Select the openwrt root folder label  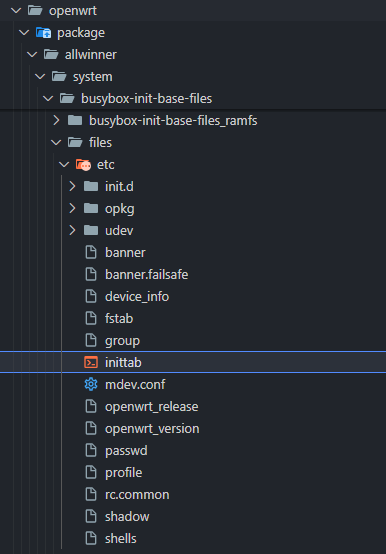coord(73,11)
